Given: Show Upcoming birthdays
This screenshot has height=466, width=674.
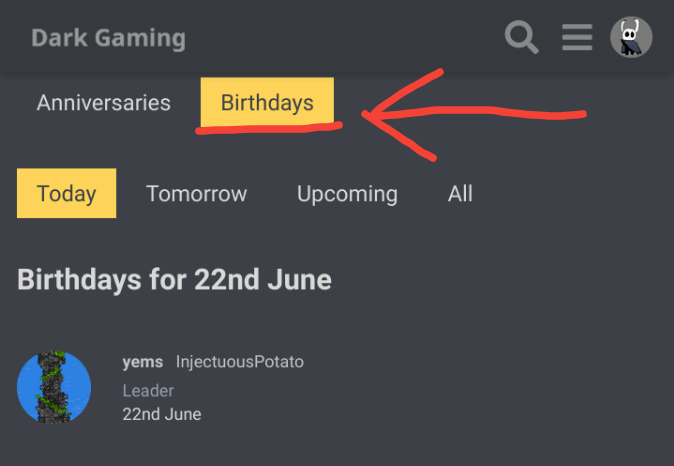Looking at the screenshot, I should (347, 194).
